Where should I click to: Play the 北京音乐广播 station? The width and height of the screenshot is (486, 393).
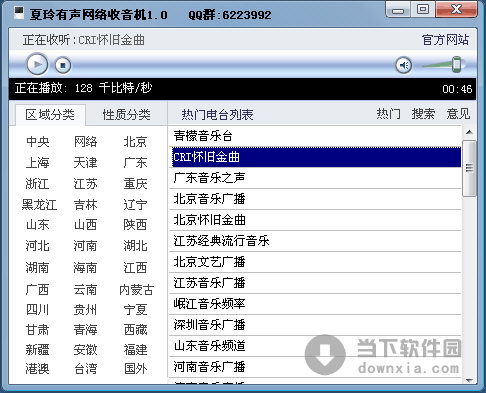coord(315,199)
